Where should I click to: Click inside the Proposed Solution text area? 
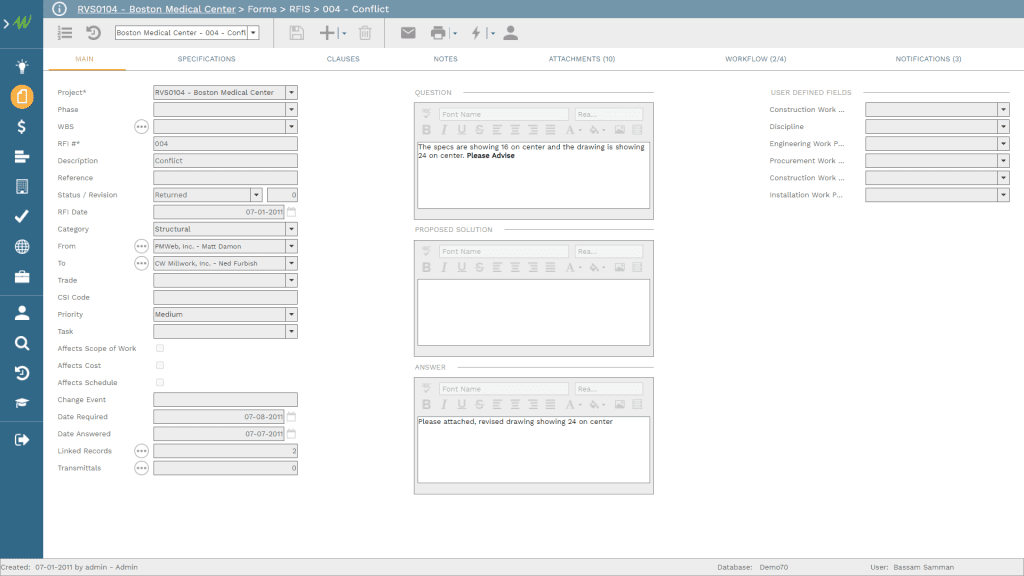click(x=534, y=312)
